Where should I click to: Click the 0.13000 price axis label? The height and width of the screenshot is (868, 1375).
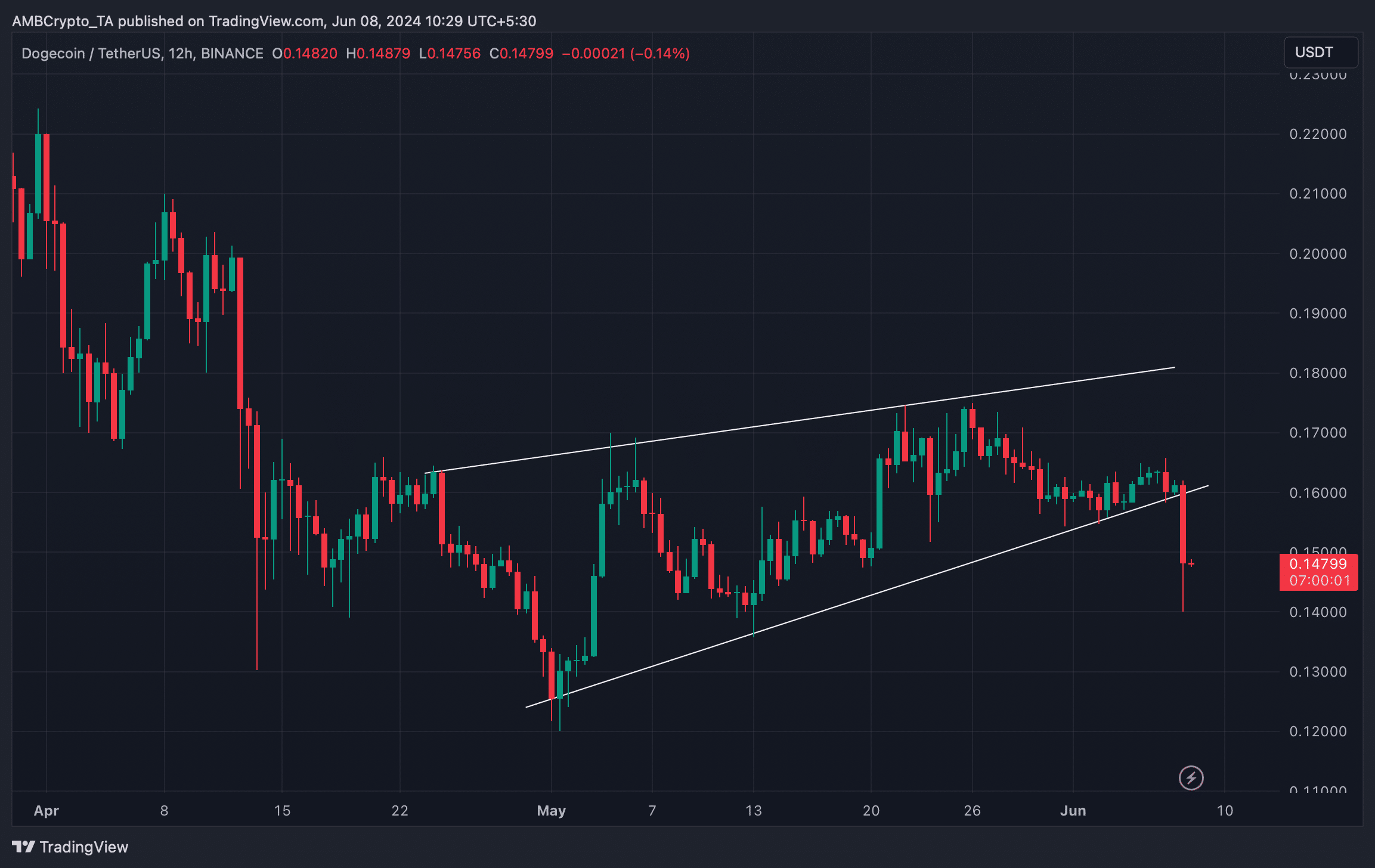(x=1318, y=672)
